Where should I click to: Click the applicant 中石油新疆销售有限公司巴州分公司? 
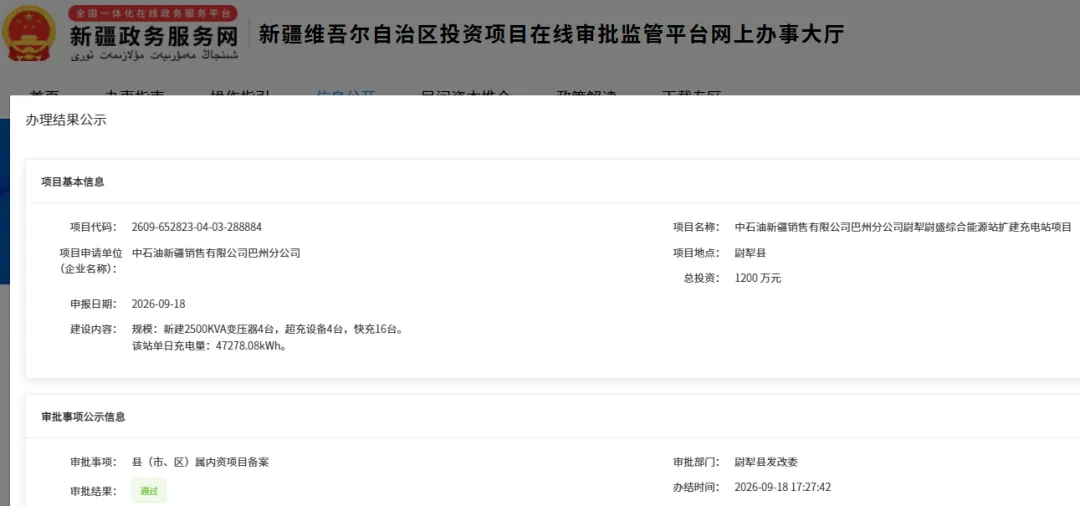(x=216, y=253)
